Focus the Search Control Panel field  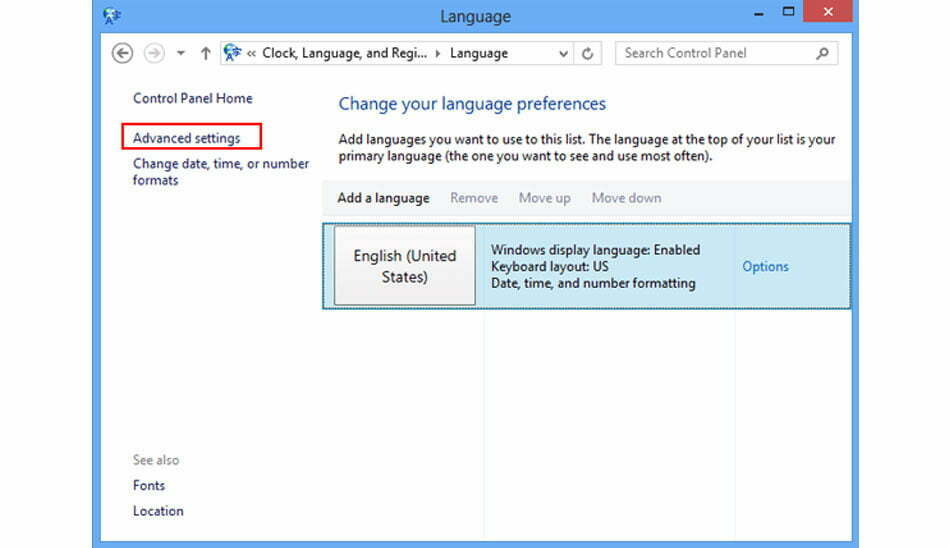(726, 53)
